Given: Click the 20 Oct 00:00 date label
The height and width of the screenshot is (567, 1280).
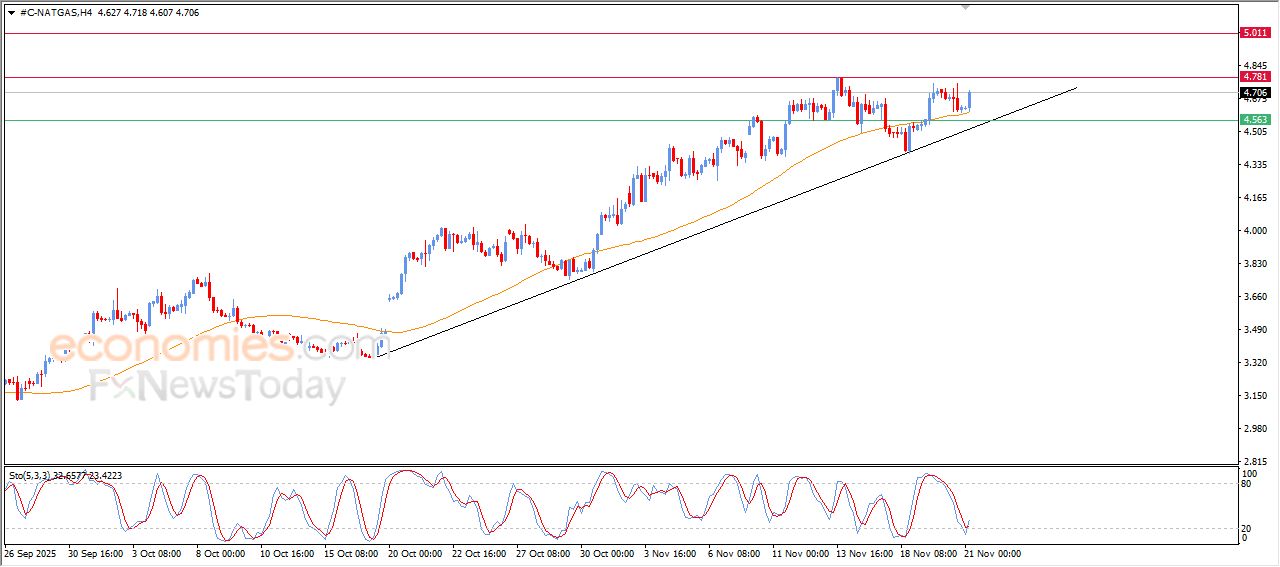Looking at the screenshot, I should tap(414, 552).
